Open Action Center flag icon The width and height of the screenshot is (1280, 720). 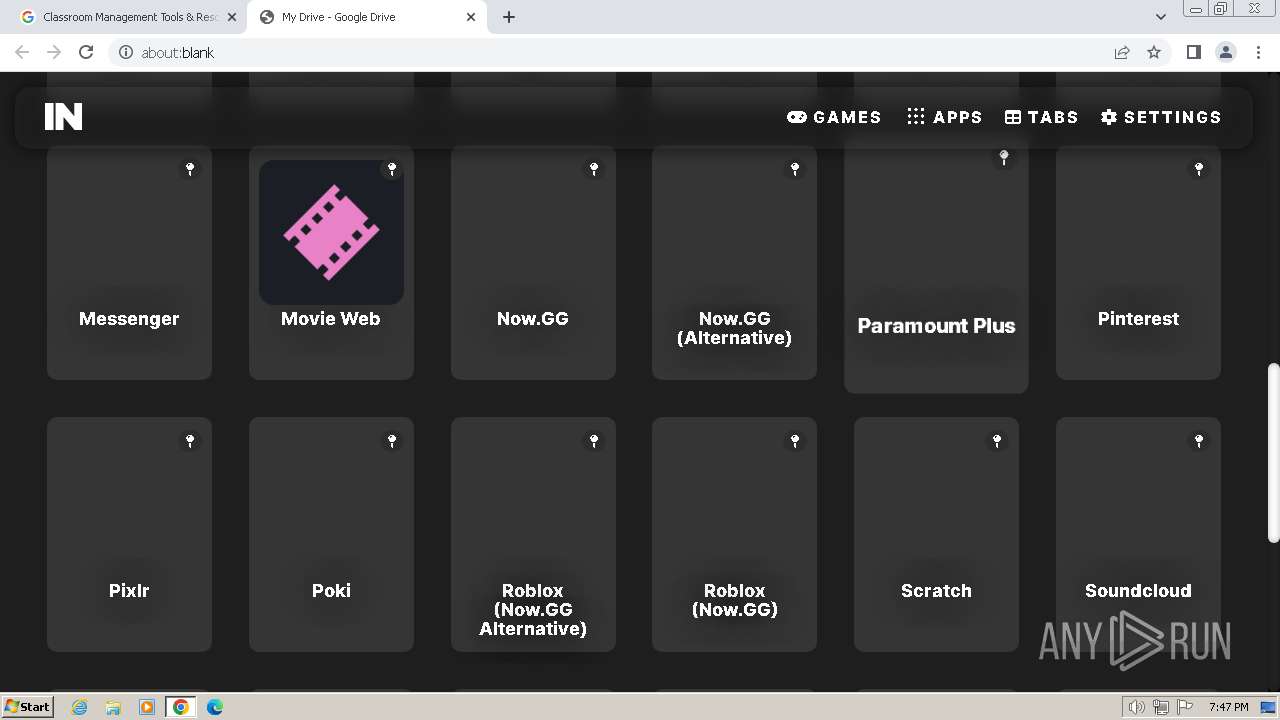(1186, 707)
